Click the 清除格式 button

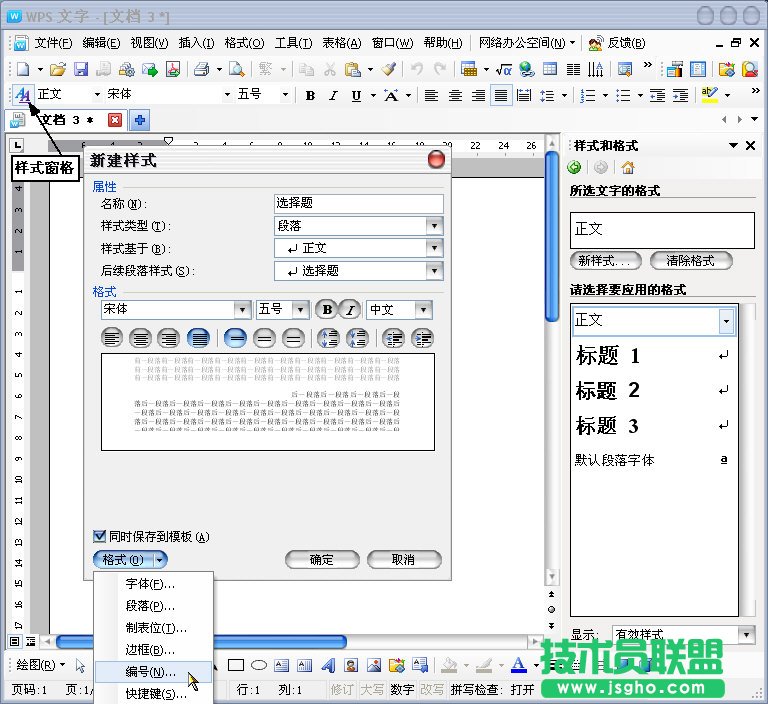[691, 261]
